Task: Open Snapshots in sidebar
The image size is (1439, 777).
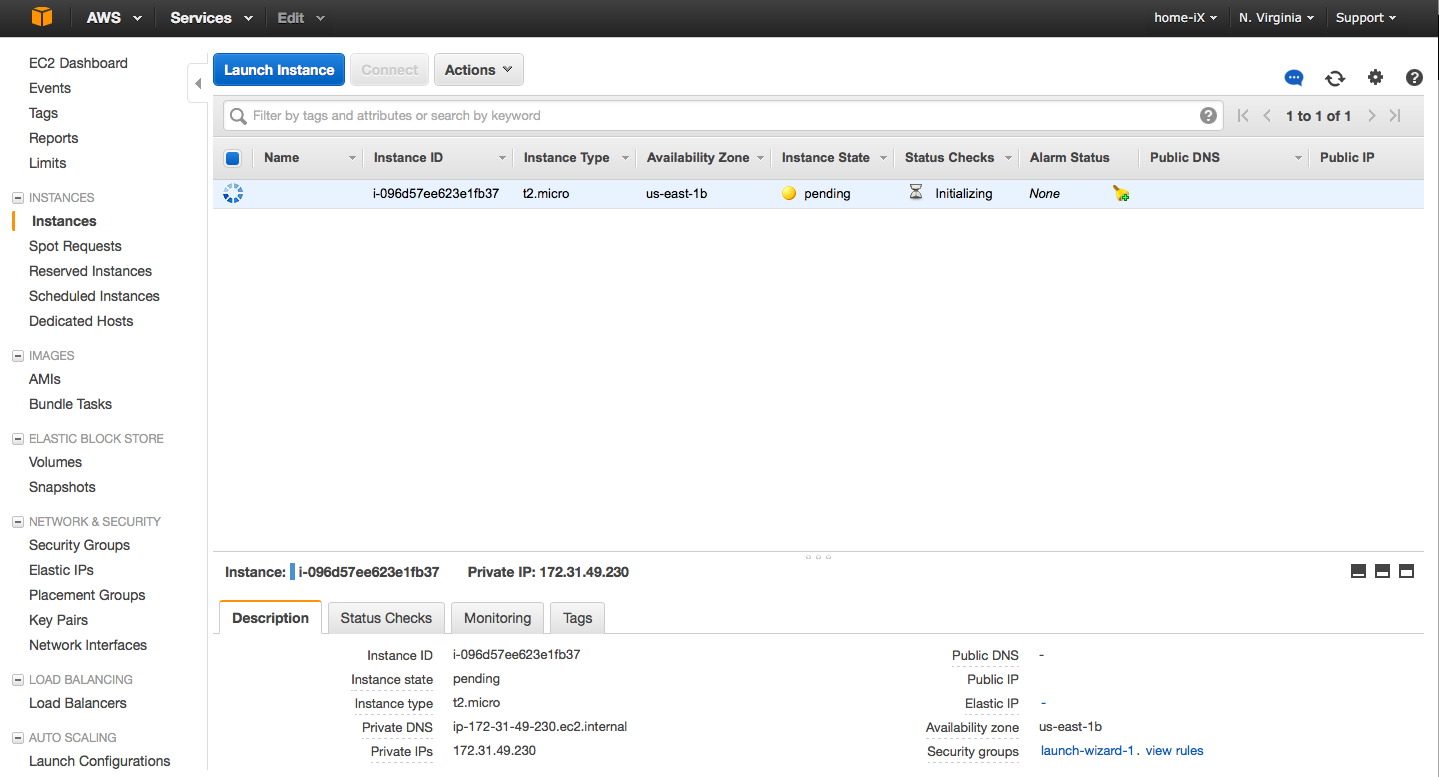Action: 62,487
